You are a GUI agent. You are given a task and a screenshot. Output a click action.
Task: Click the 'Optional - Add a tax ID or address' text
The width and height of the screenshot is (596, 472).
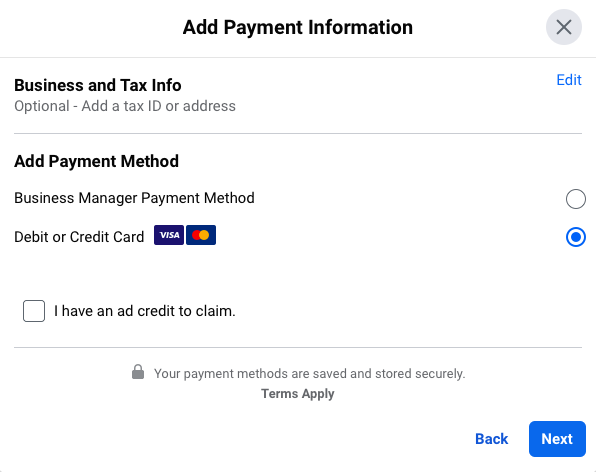pyautogui.click(x=125, y=106)
